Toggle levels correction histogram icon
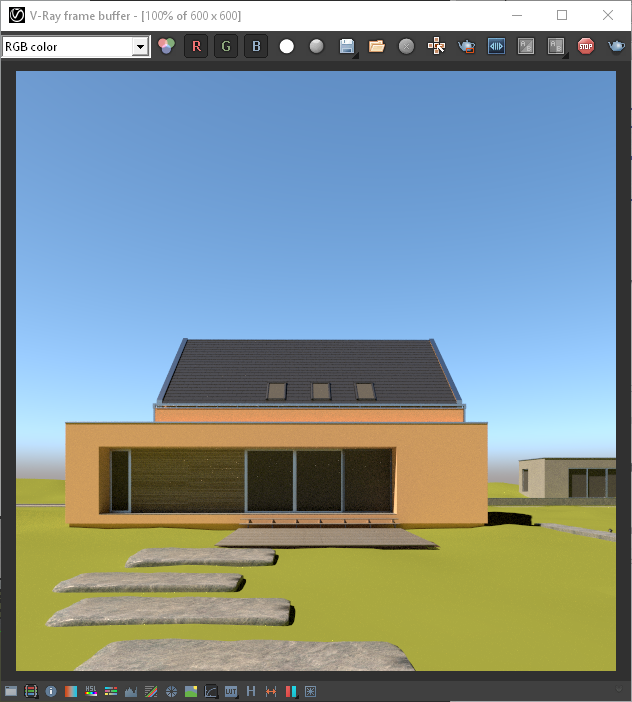The width and height of the screenshot is (632, 702). coord(131,691)
